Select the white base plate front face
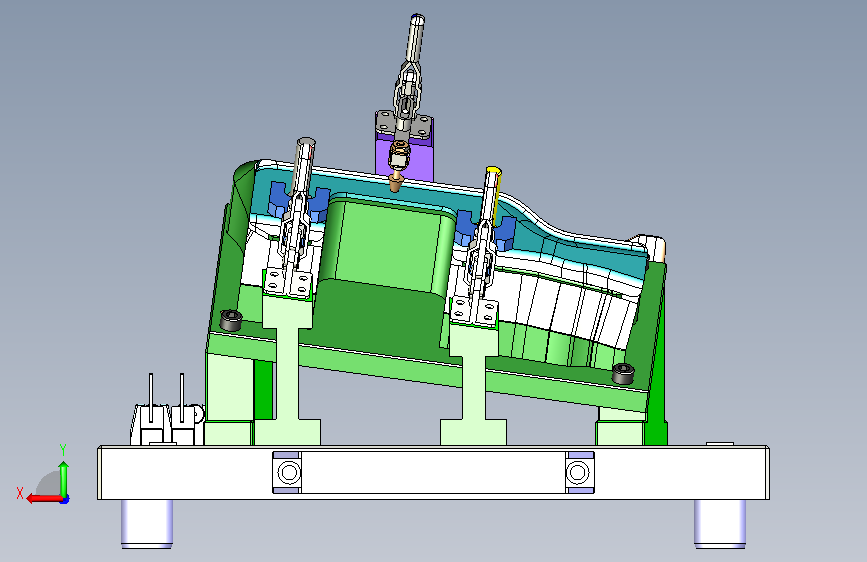Image resolution: width=867 pixels, height=562 pixels. tap(434, 473)
